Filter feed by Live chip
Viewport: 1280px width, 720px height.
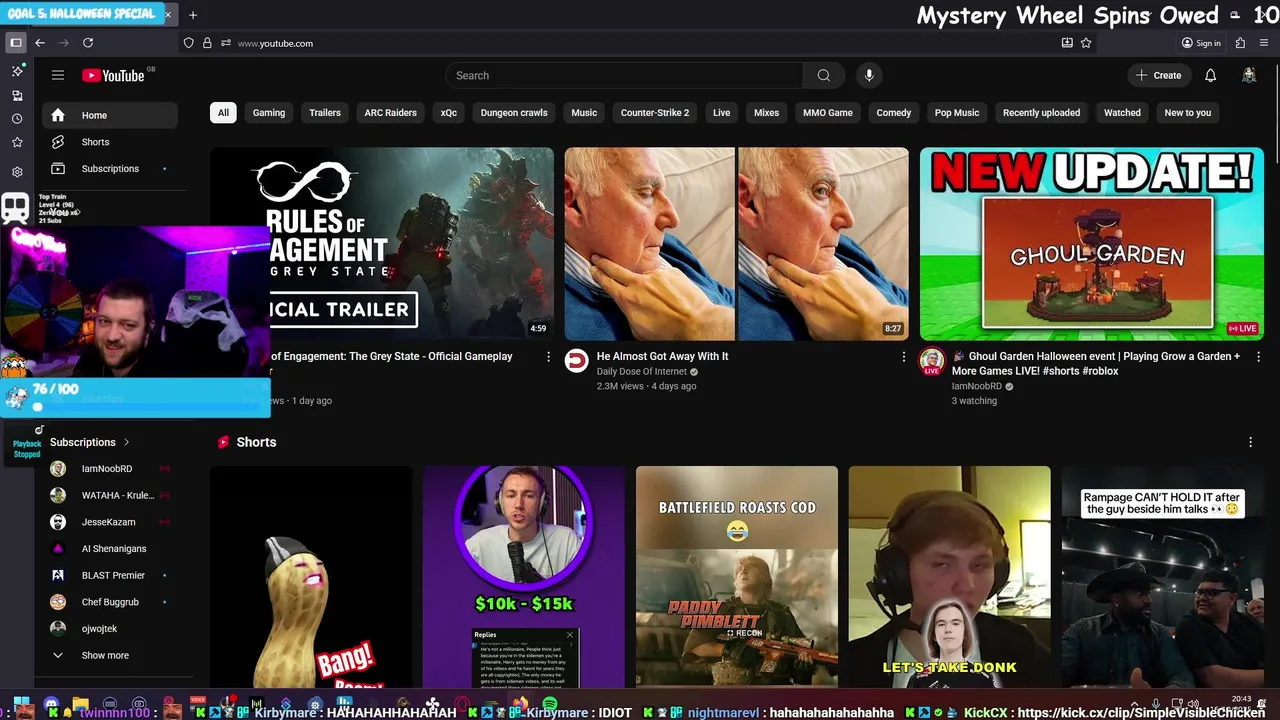point(722,113)
